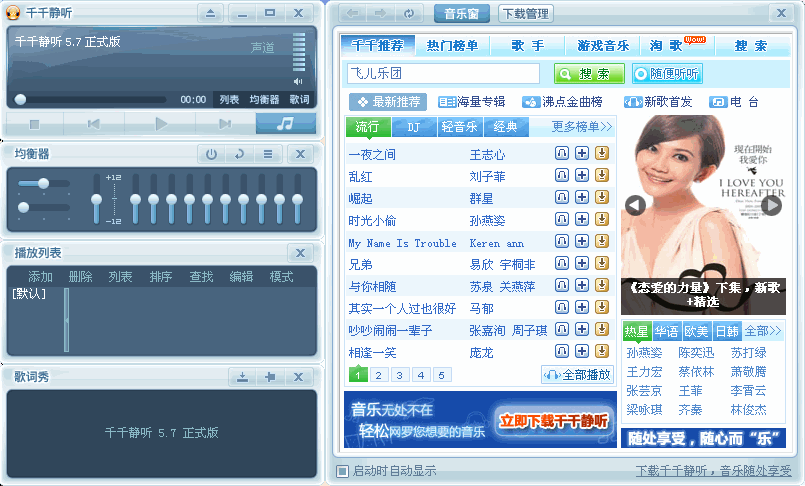The image size is (805, 486).
Task: Go back in the music browser
Action: [353, 13]
